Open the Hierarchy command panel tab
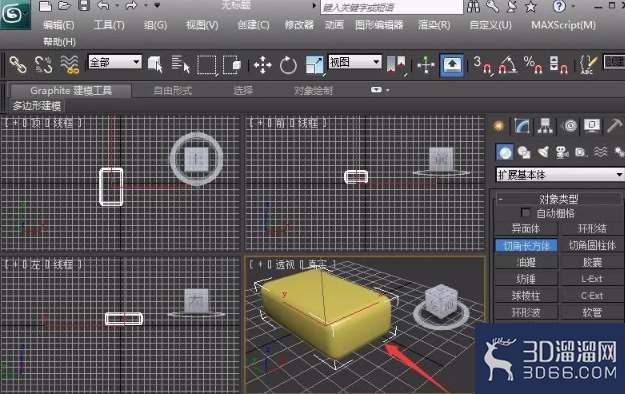Image resolution: width=625 pixels, height=394 pixels. [x=545, y=126]
